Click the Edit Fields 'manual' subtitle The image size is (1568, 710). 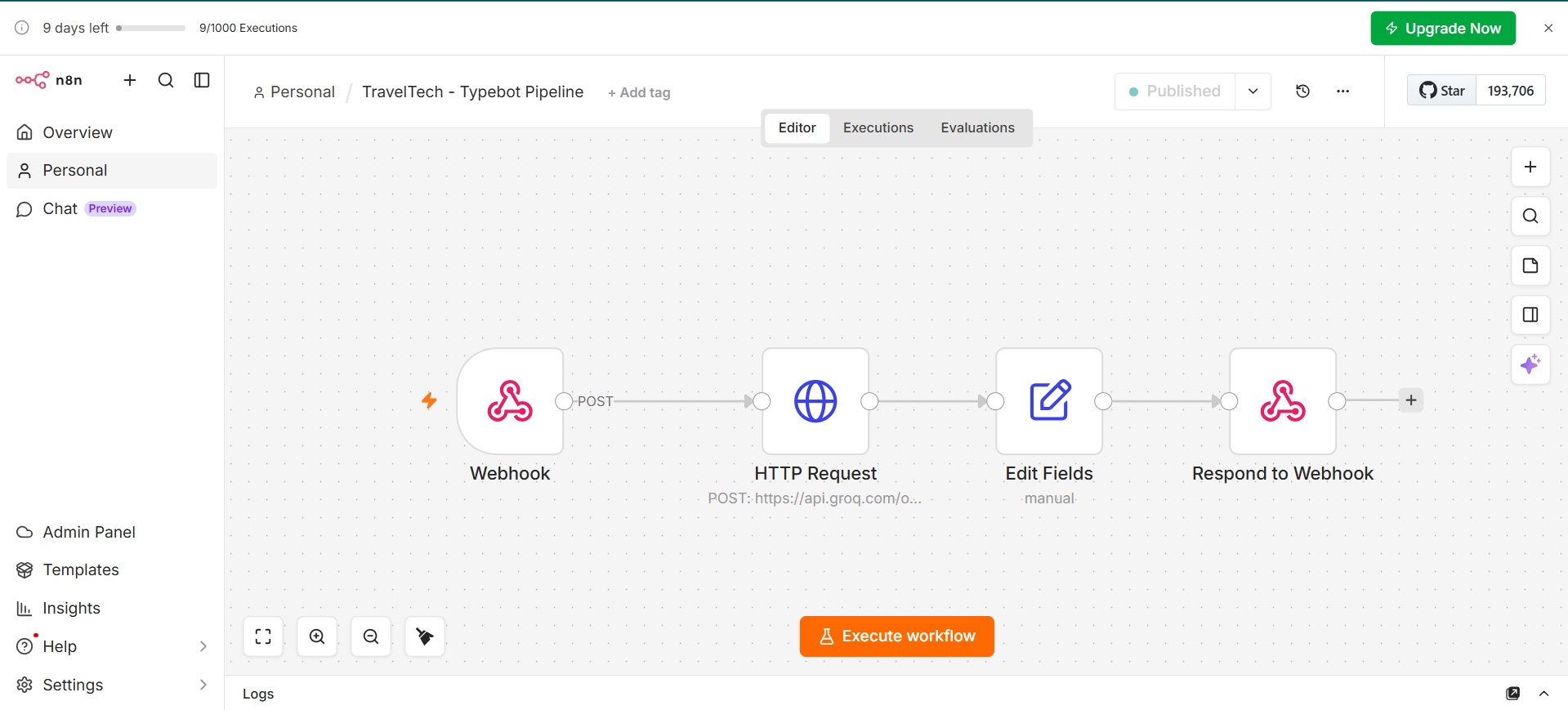click(1049, 498)
